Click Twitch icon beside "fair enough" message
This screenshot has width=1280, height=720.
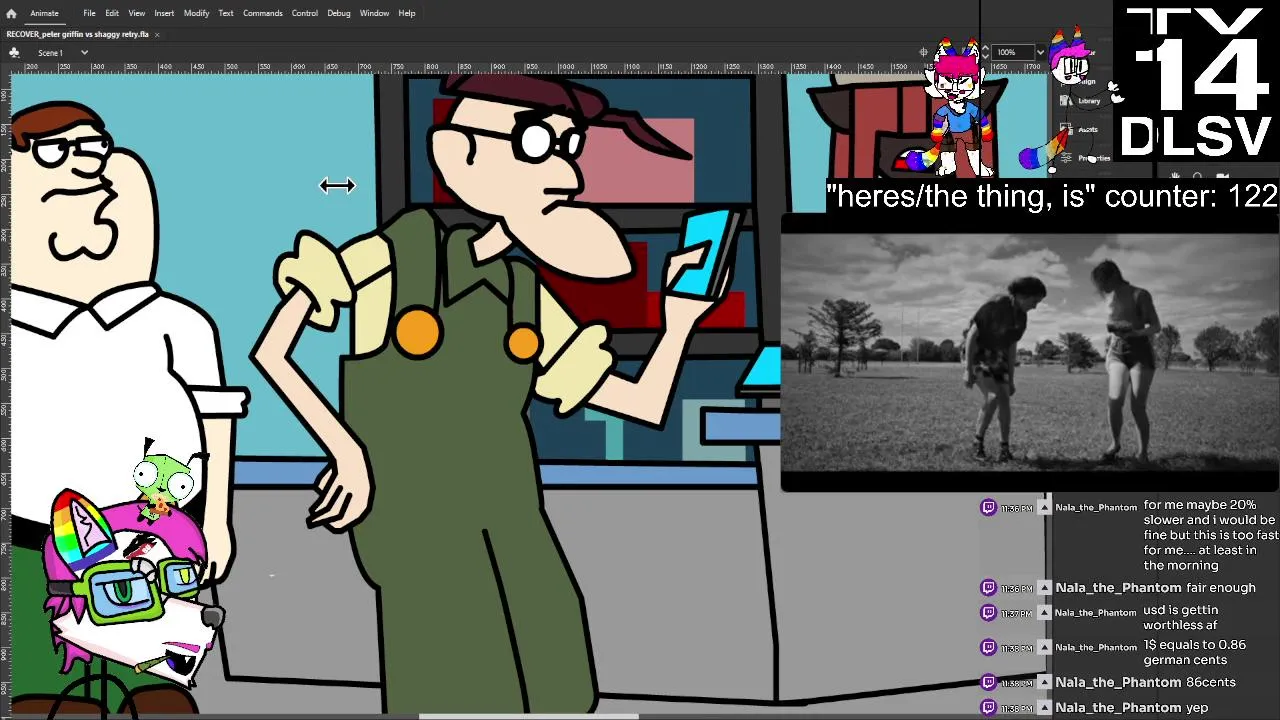click(989, 588)
